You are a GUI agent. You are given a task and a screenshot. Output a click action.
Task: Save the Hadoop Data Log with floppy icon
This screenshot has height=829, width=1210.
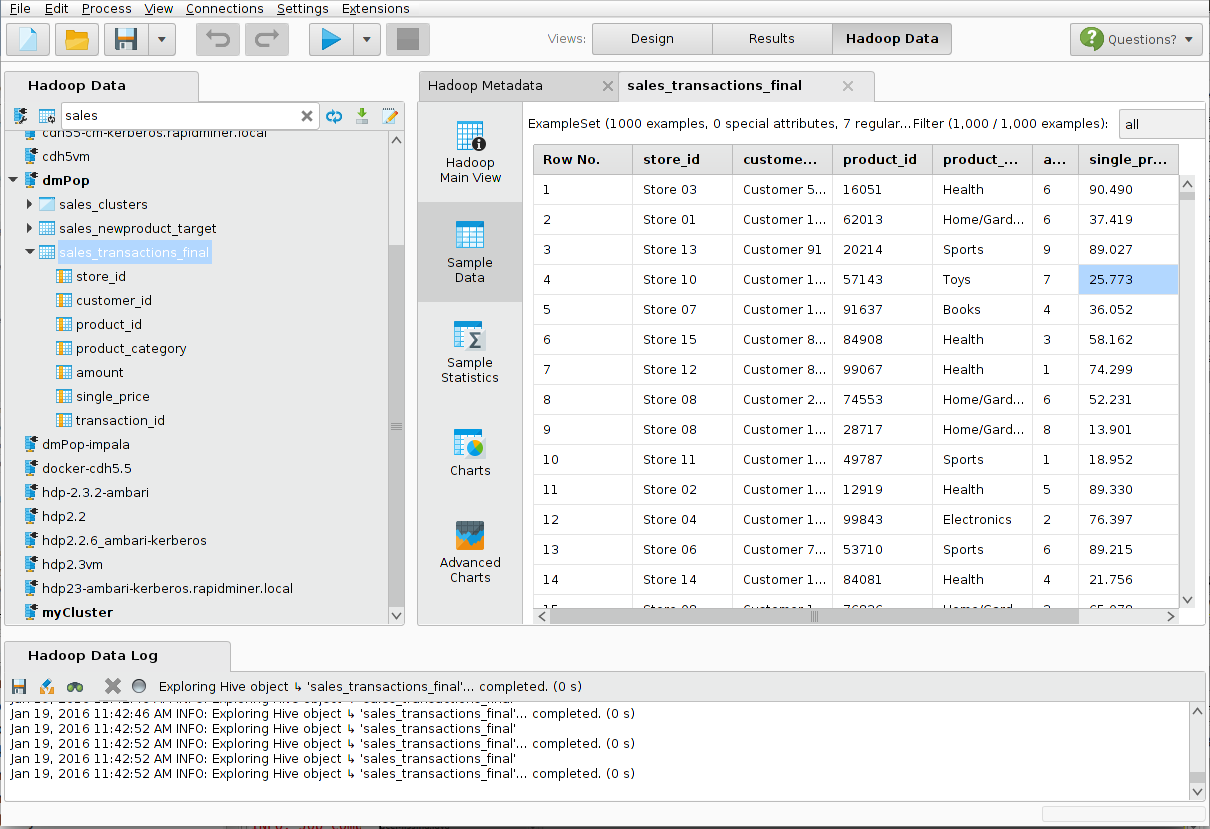pos(18,686)
